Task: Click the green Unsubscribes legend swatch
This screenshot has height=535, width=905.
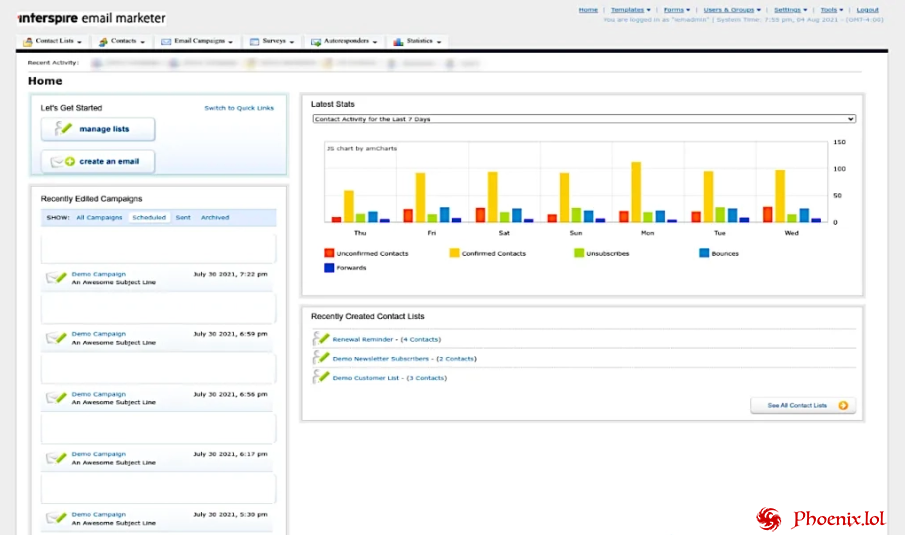Action: tap(579, 253)
